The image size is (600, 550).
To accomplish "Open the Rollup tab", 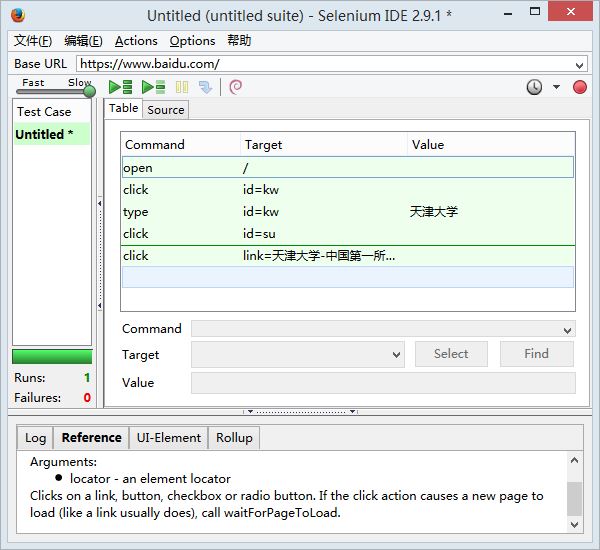I will (x=234, y=437).
